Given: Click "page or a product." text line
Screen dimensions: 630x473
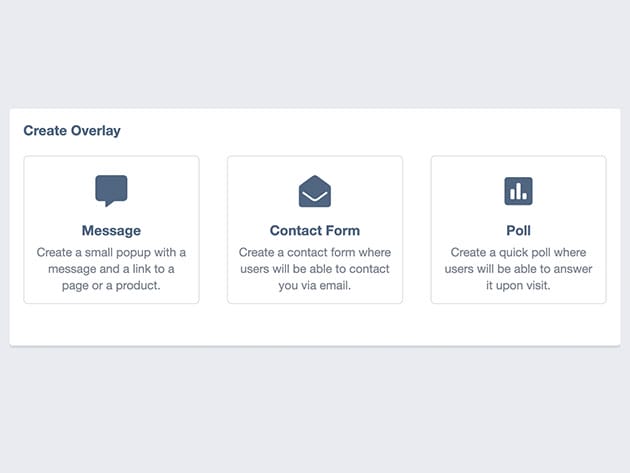Looking at the screenshot, I should pos(111,285).
